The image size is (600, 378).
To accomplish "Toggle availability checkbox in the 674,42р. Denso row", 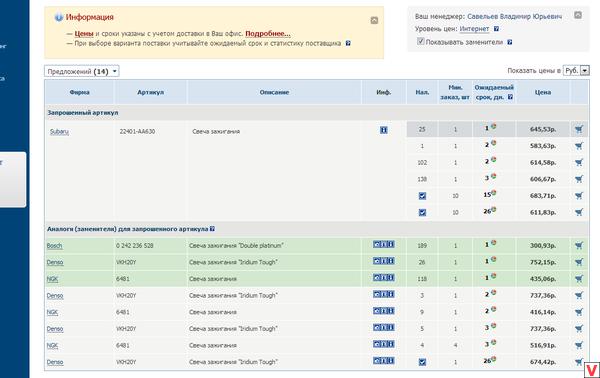I will pos(422,362).
